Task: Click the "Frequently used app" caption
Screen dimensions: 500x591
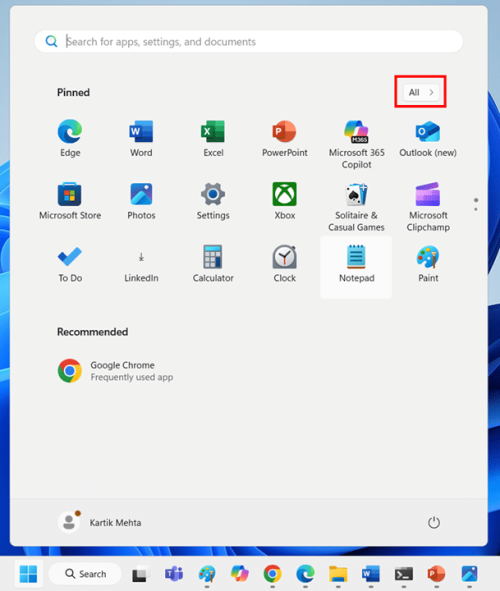Action: click(132, 377)
